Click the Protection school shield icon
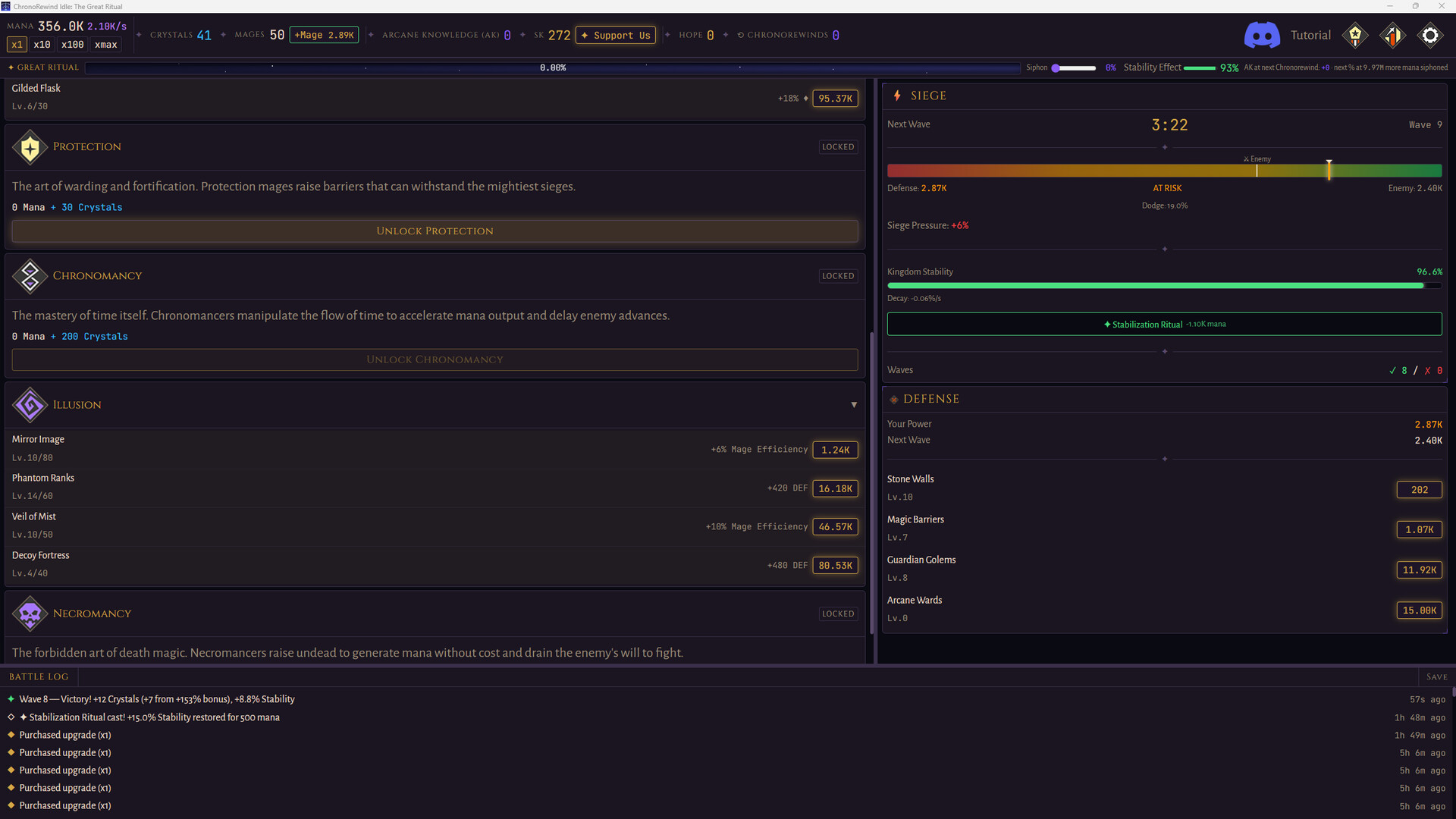 click(30, 147)
